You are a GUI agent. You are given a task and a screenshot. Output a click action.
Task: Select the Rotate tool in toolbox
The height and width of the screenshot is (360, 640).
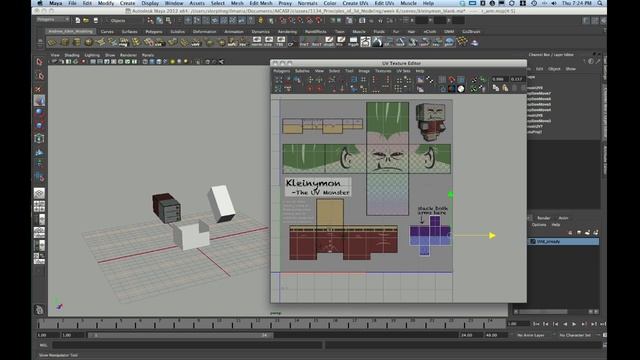click(40, 113)
